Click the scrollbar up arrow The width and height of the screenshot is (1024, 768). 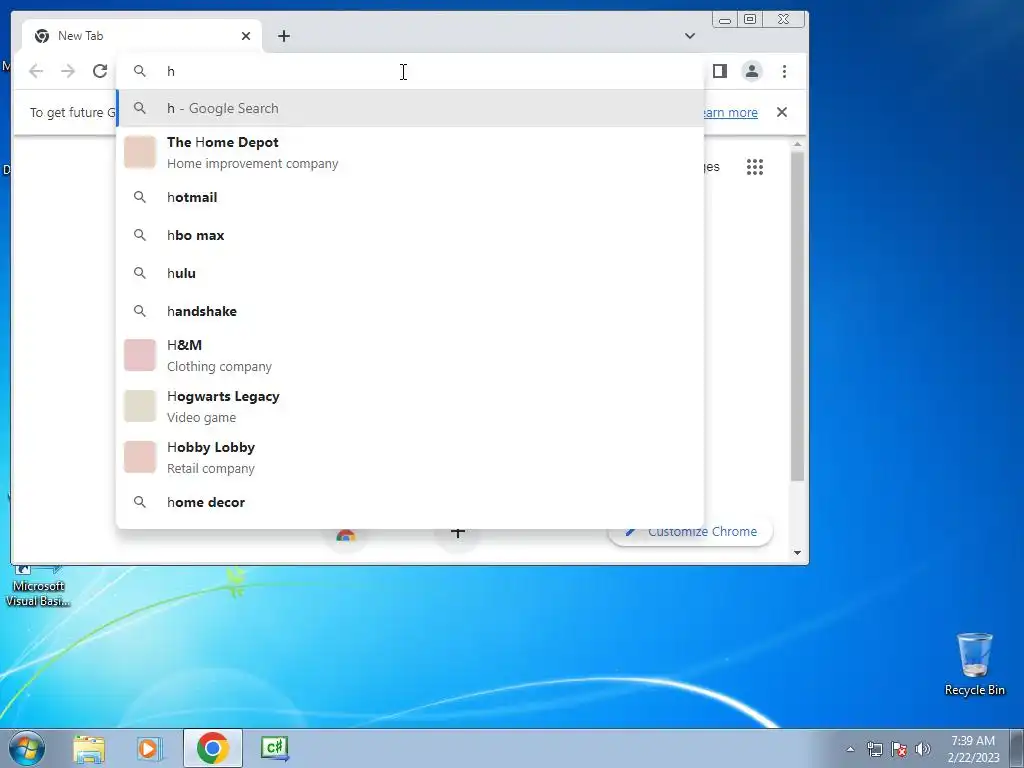click(797, 144)
